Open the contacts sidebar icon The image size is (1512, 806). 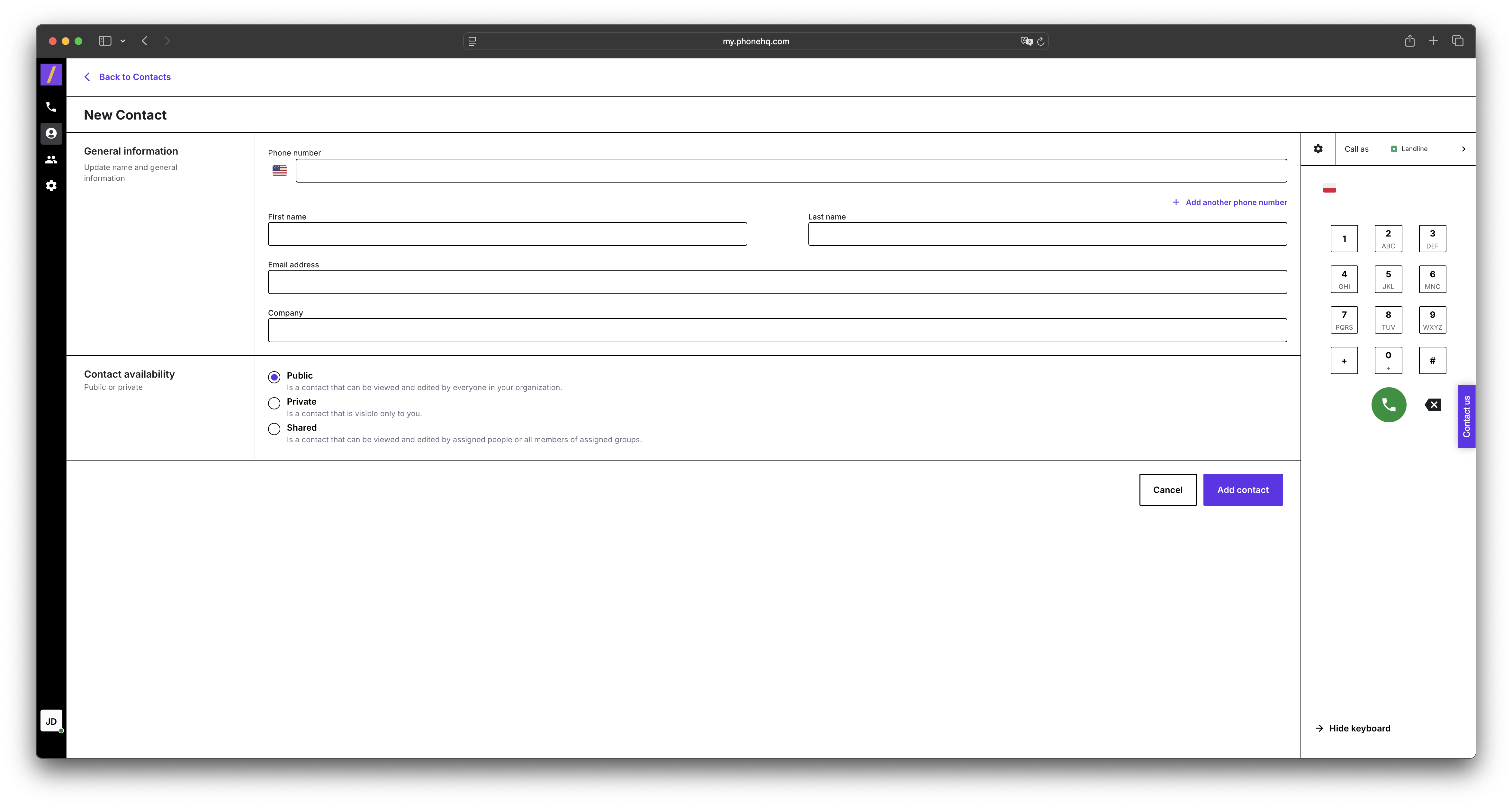51,133
